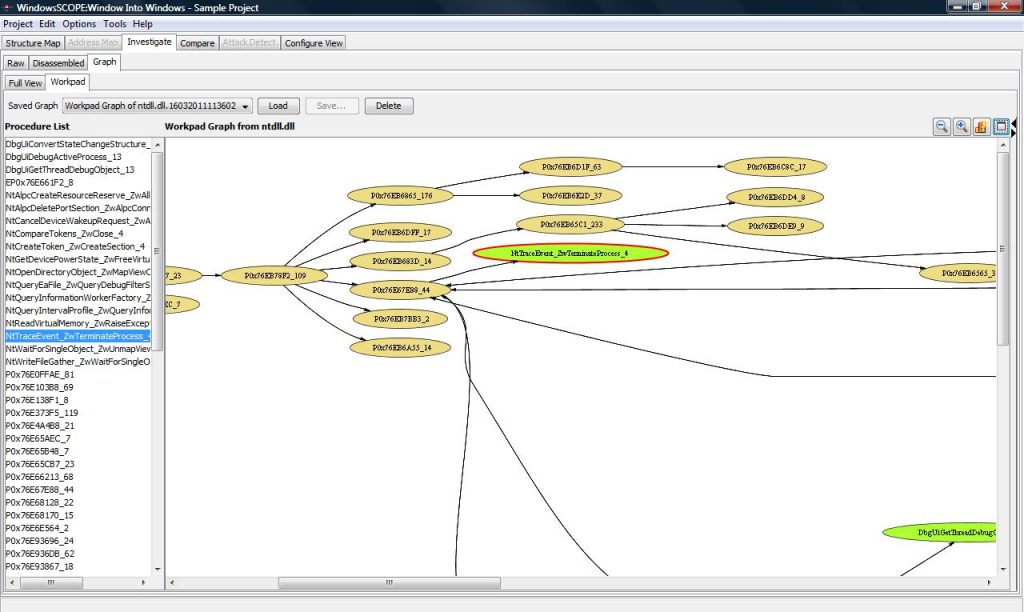Viewport: 1024px width, 612px height.
Task: Switch to the Full View tab
Action: (25, 83)
